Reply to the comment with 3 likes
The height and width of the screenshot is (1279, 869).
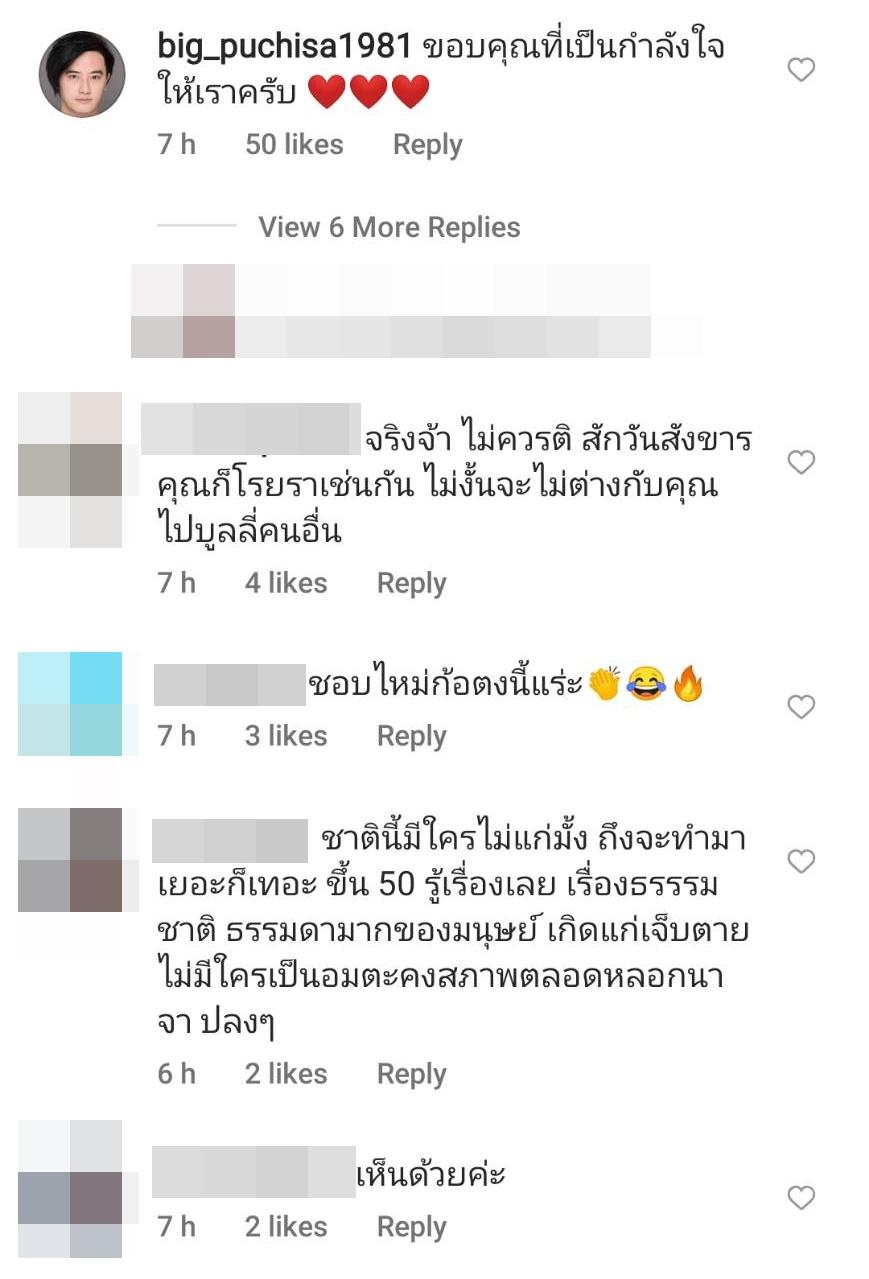click(x=411, y=736)
